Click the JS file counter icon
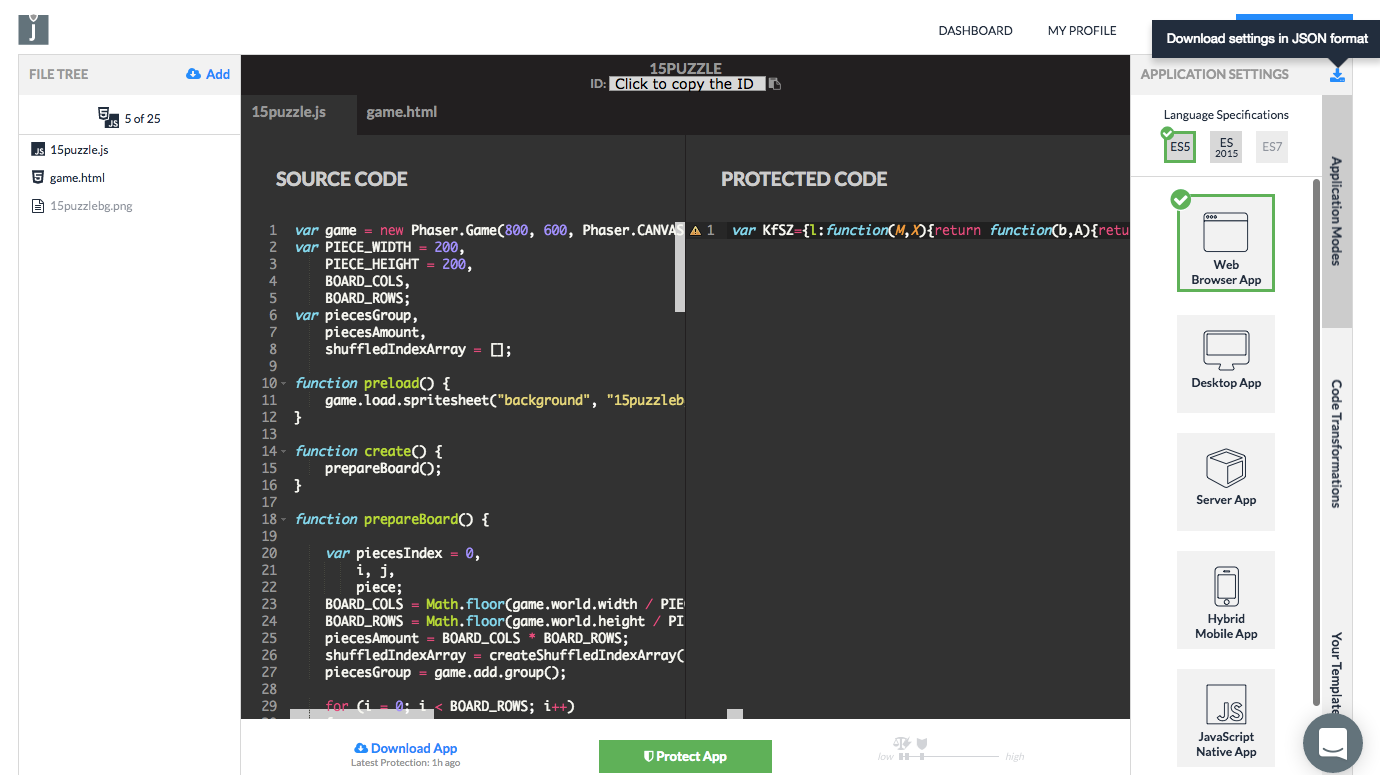Image resolution: width=1380 pixels, height=775 pixels. (108, 117)
